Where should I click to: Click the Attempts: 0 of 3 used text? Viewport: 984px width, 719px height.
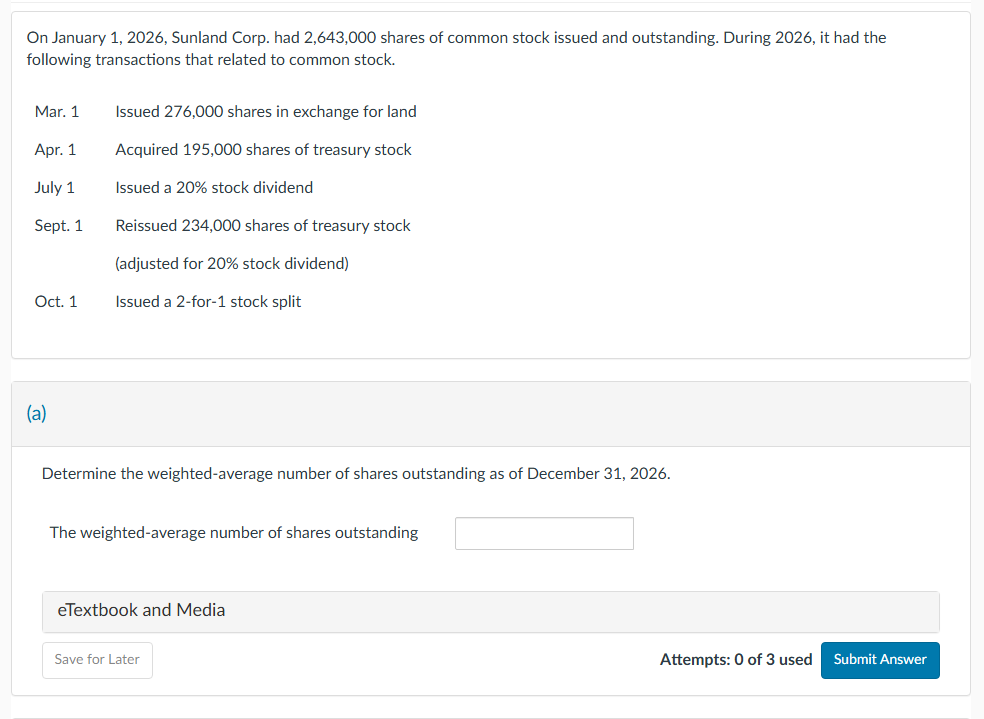pyautogui.click(x=735, y=660)
